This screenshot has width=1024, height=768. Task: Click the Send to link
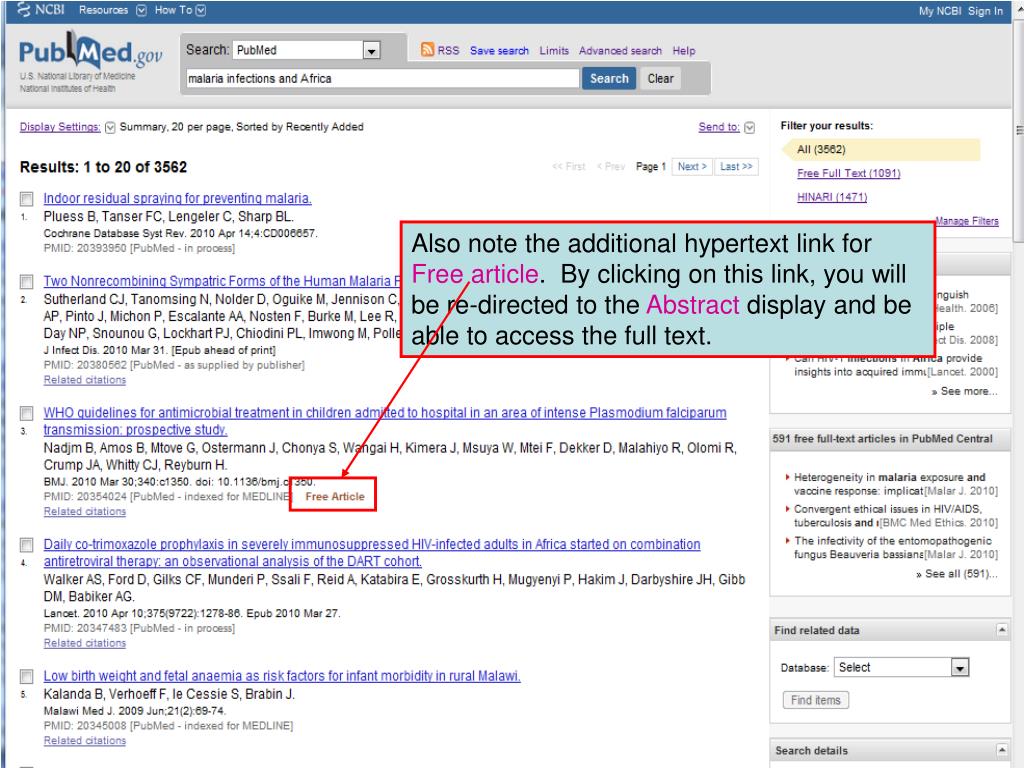(x=719, y=127)
